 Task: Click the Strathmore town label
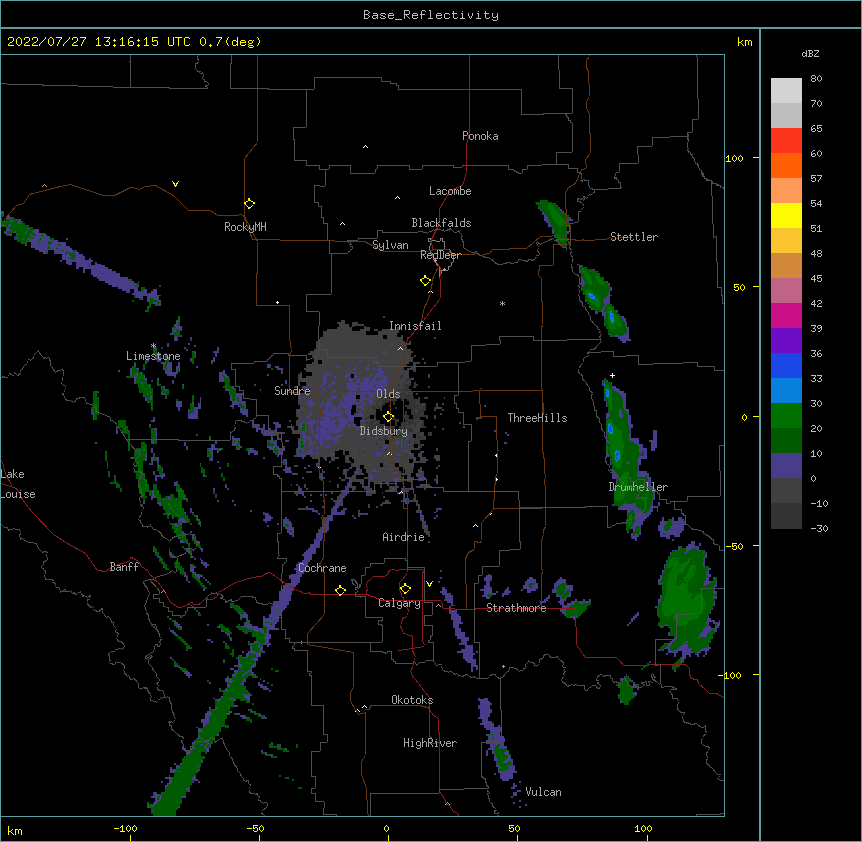coord(516,608)
